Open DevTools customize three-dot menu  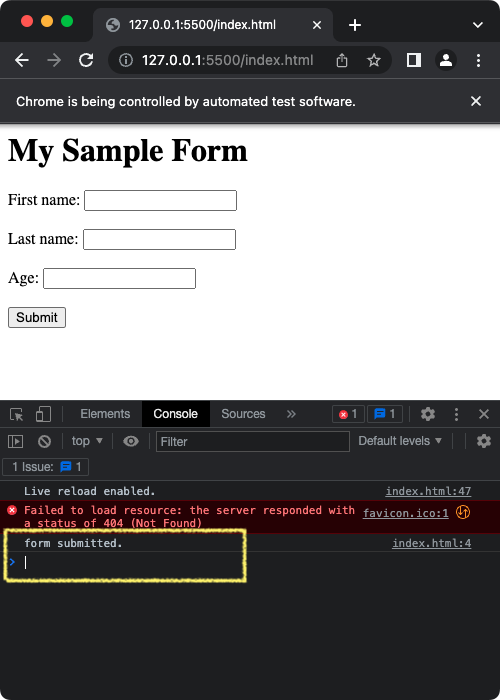456,414
